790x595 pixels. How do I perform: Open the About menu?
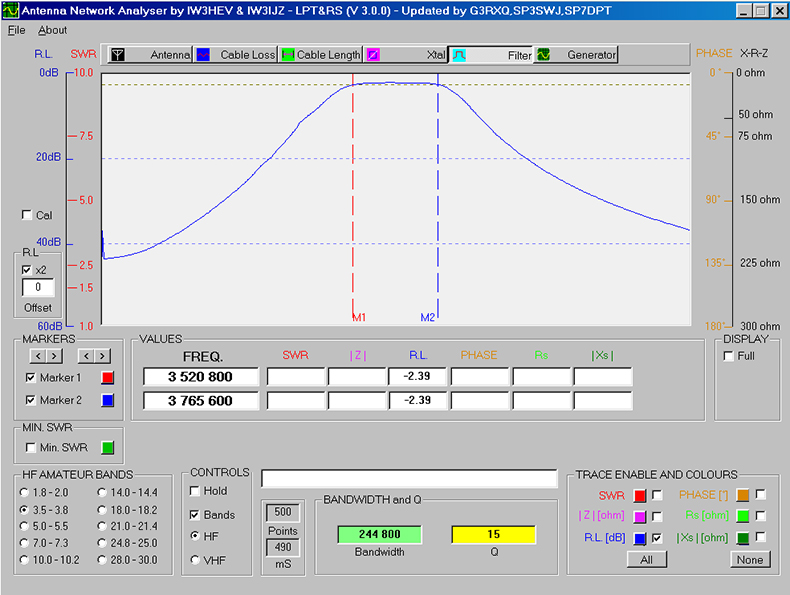53,30
